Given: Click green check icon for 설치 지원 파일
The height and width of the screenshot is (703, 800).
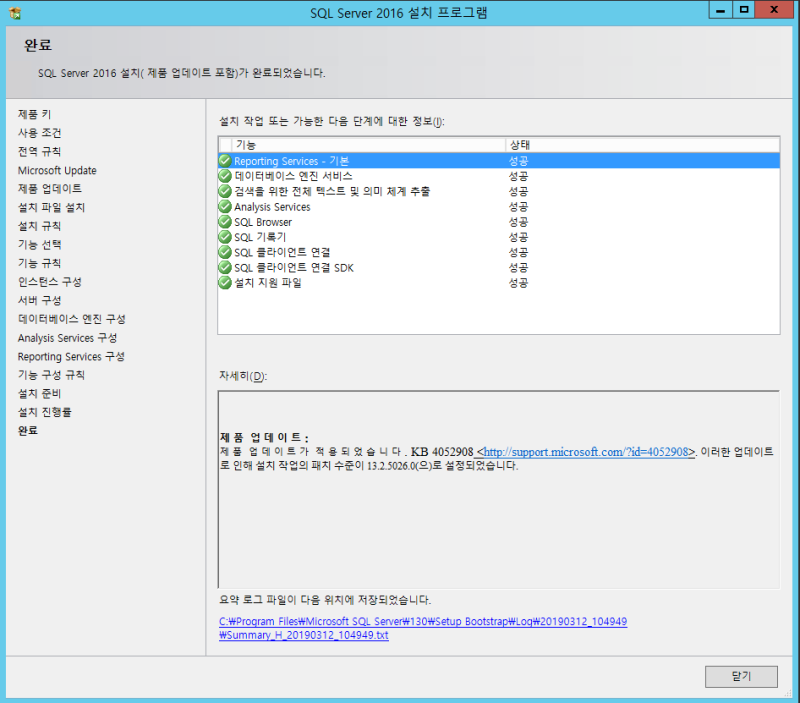Looking at the screenshot, I should click(225, 283).
